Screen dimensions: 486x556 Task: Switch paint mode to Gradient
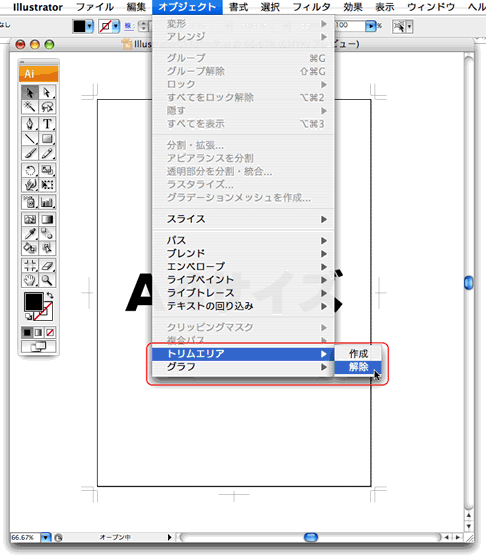tap(39, 333)
